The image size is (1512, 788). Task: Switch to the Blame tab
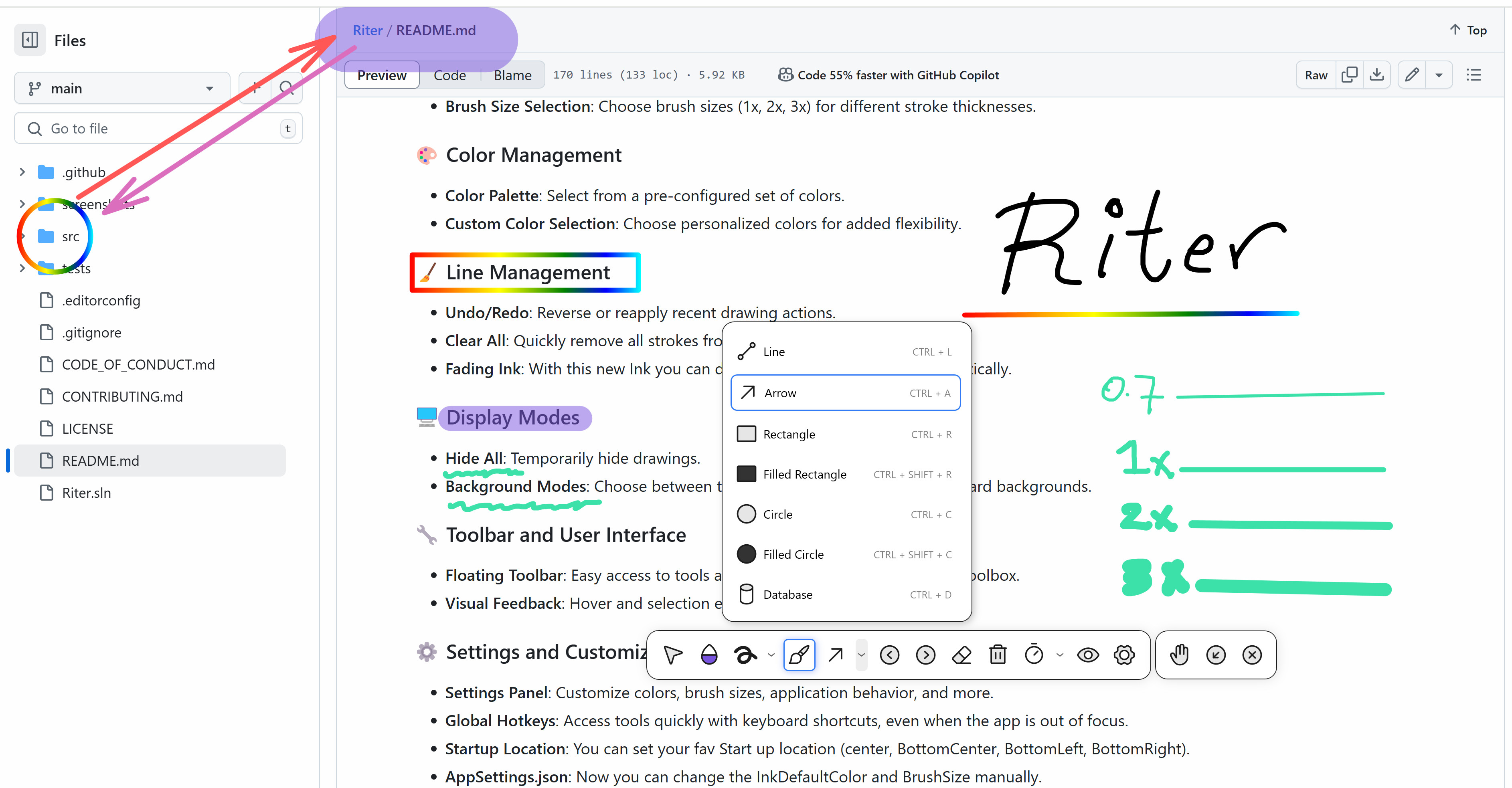[512, 75]
